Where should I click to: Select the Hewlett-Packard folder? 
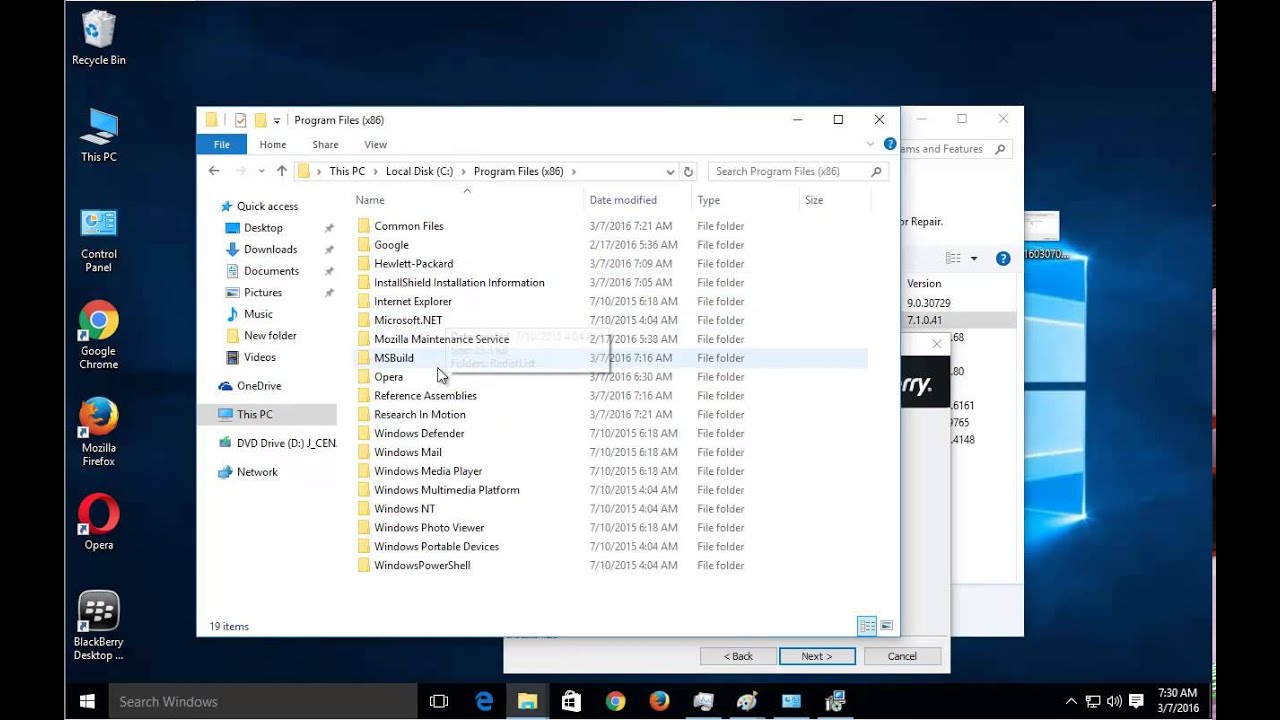point(413,264)
